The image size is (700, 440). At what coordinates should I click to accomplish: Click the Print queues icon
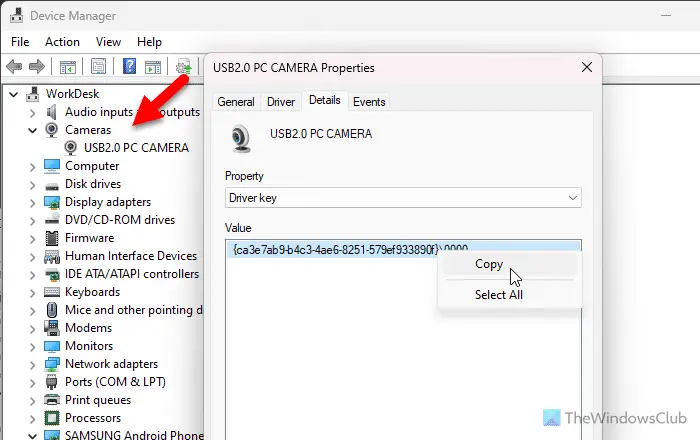(51, 400)
